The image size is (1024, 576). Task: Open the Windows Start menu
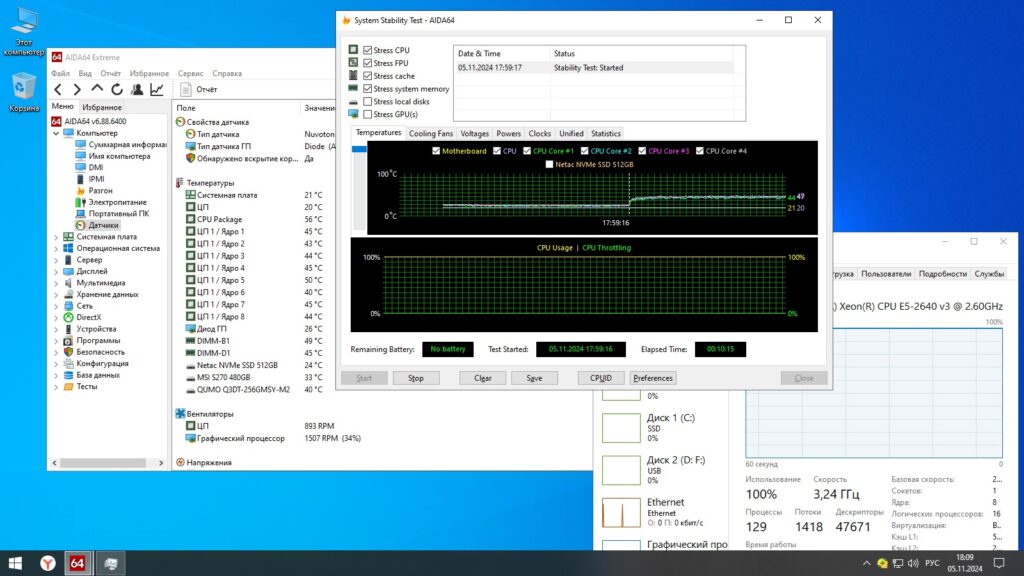[x=15, y=563]
